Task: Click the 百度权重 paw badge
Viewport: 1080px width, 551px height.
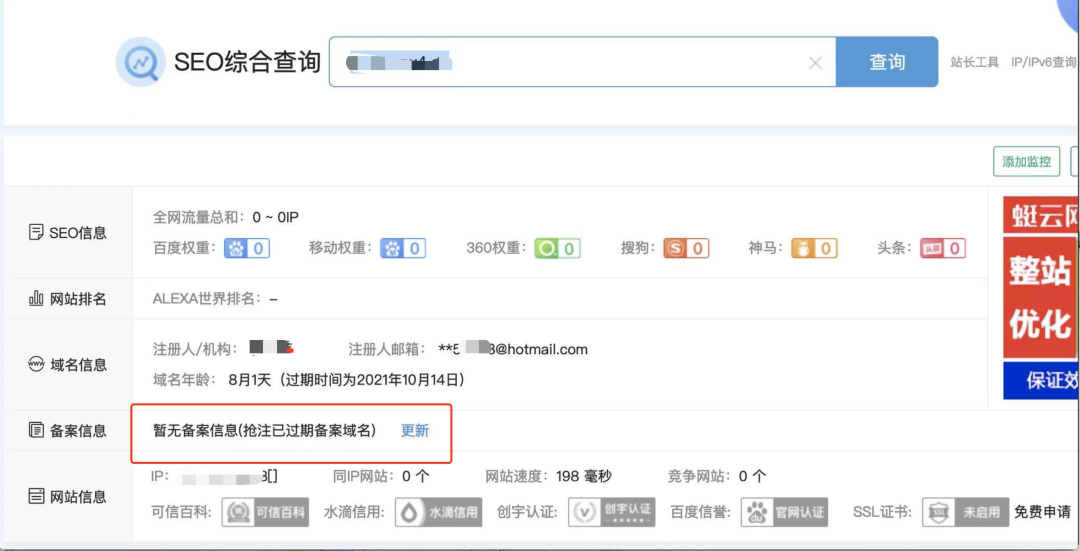Action: click(x=247, y=248)
